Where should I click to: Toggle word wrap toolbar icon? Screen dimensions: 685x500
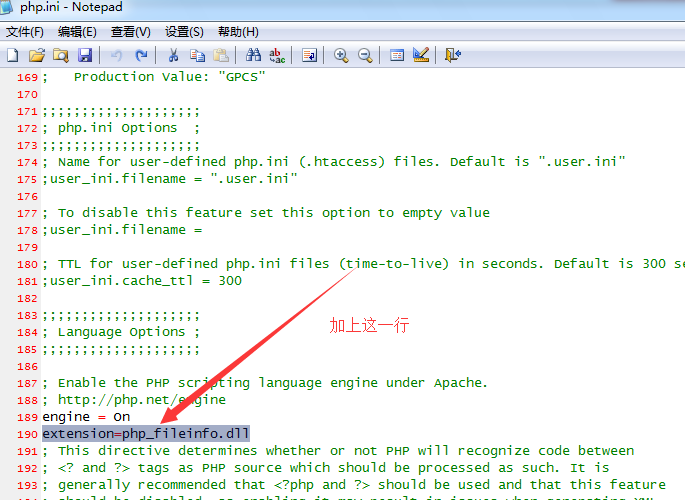(309, 55)
